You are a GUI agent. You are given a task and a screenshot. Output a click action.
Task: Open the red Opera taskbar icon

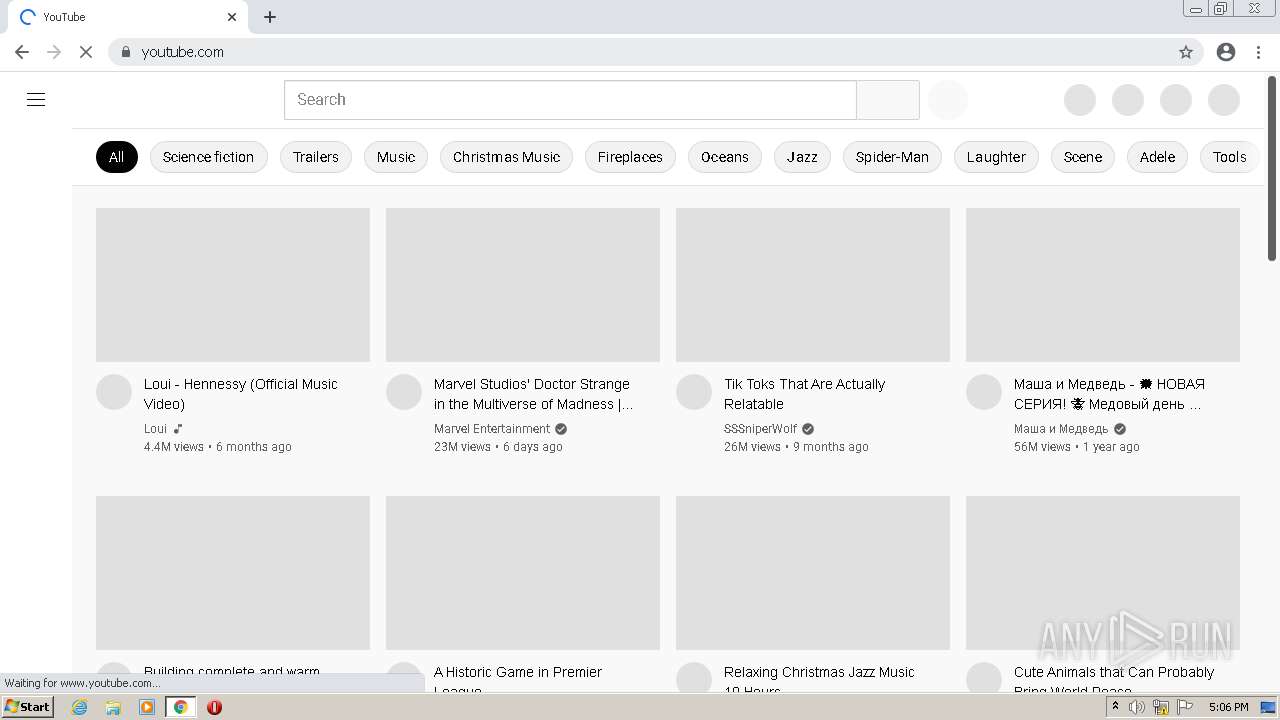(x=214, y=707)
